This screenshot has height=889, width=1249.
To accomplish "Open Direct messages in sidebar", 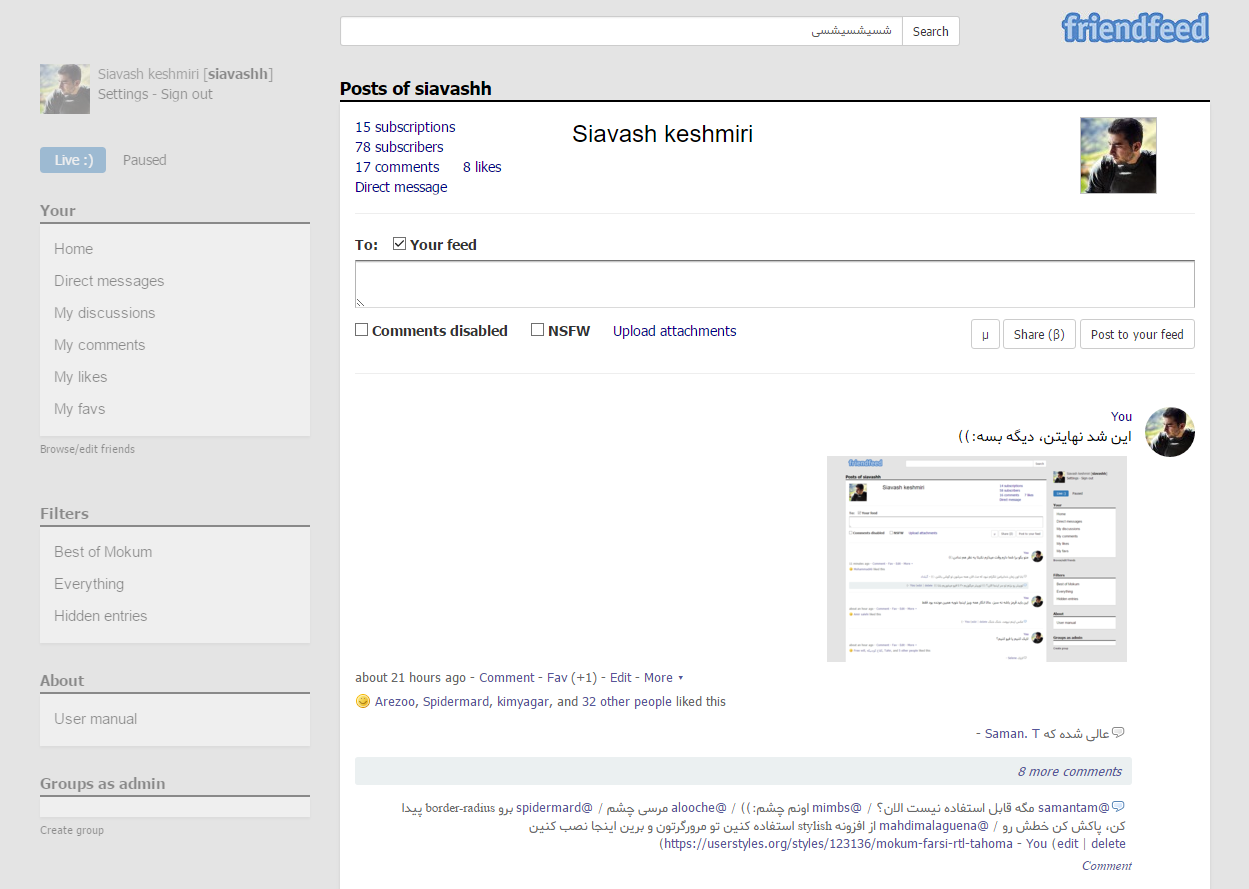I will coord(109,281).
